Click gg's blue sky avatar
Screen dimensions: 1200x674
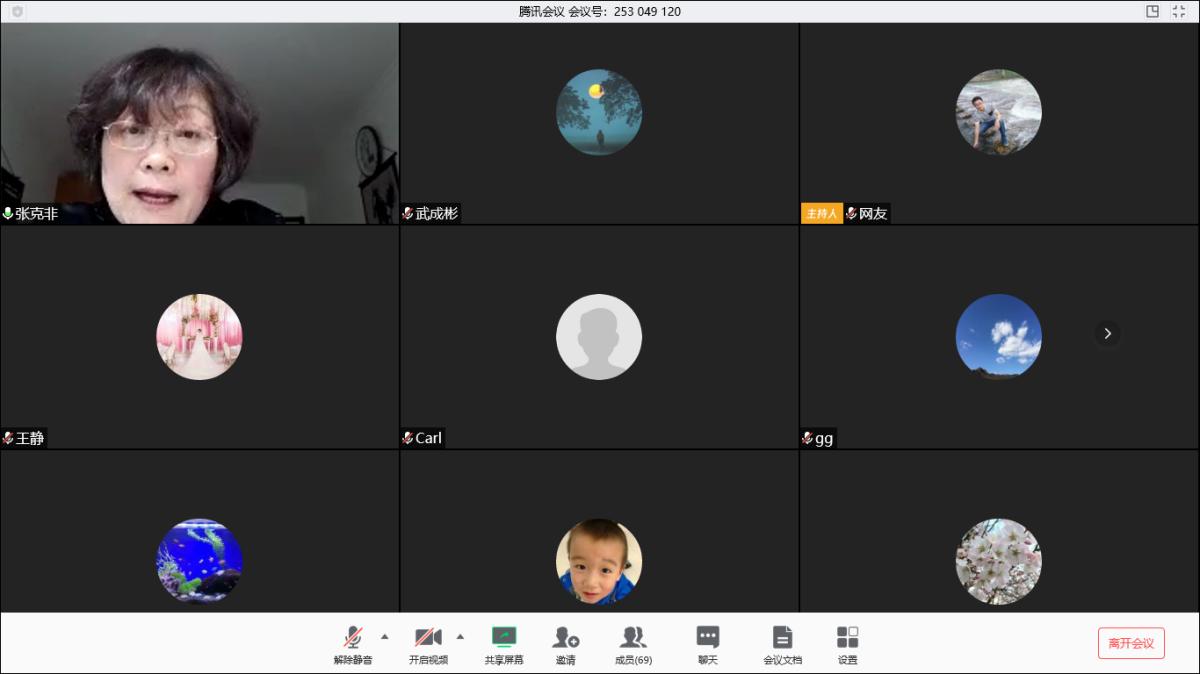pos(998,337)
